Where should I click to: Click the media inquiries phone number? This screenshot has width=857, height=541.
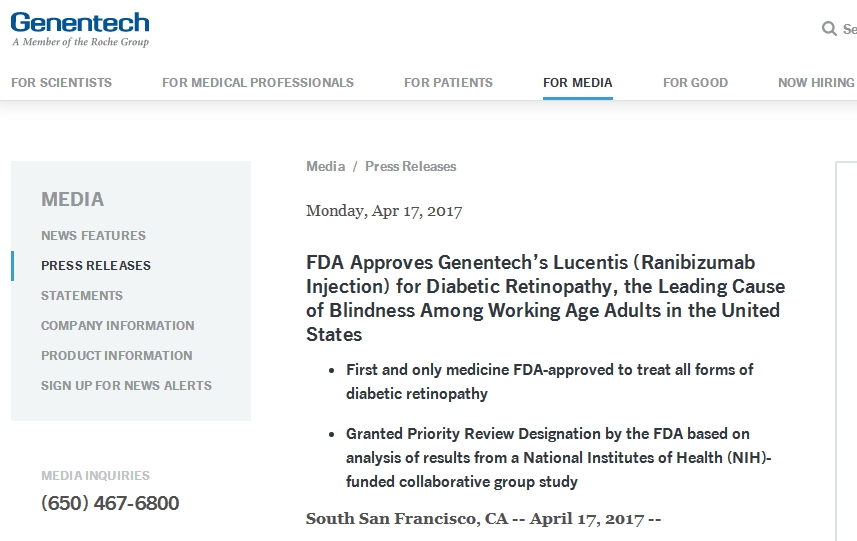pyautogui.click(x=110, y=503)
